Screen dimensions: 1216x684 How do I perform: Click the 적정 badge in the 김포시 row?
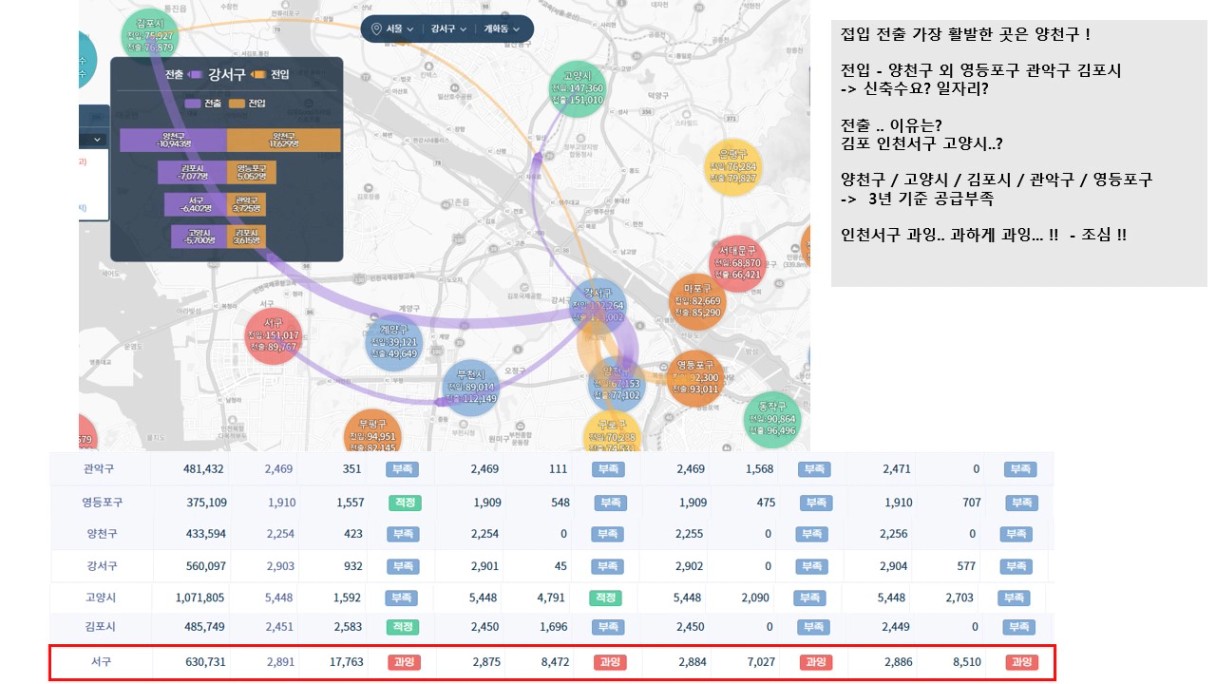[404, 627]
